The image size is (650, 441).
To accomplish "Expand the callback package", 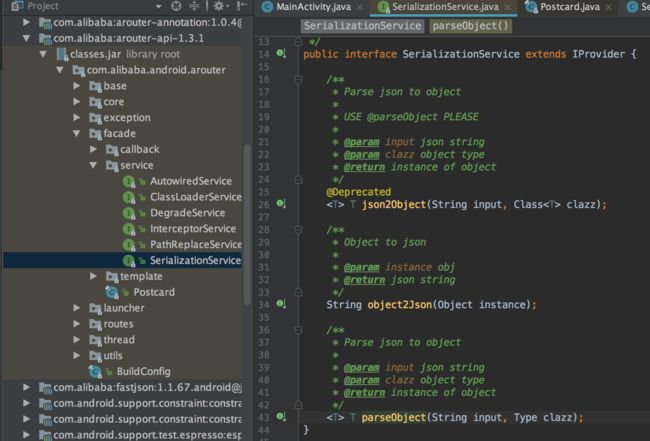I will [x=93, y=149].
